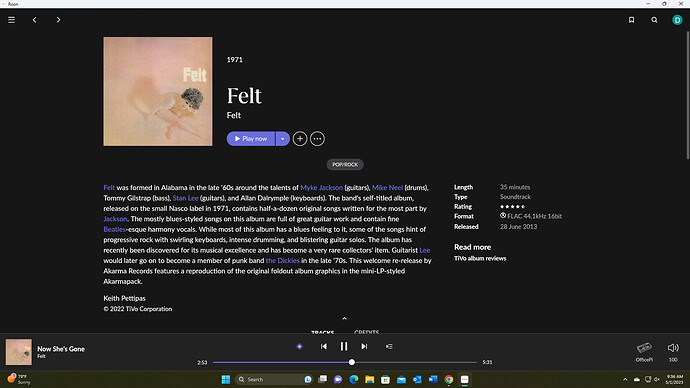
Task: Click the taskbar clock showing 9:36 AM
Action: point(675,379)
